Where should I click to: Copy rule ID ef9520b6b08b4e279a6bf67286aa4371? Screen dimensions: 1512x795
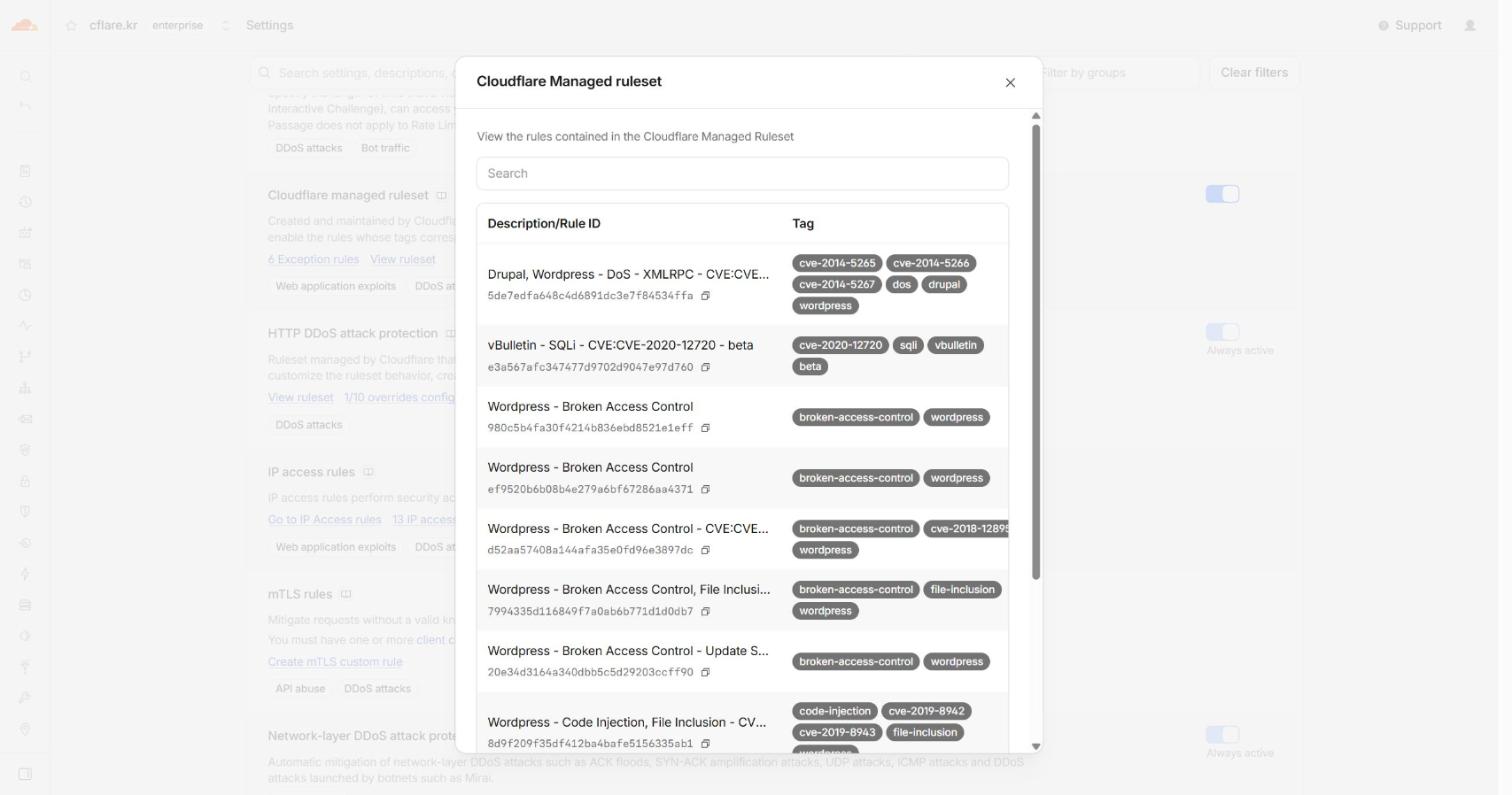pos(705,489)
